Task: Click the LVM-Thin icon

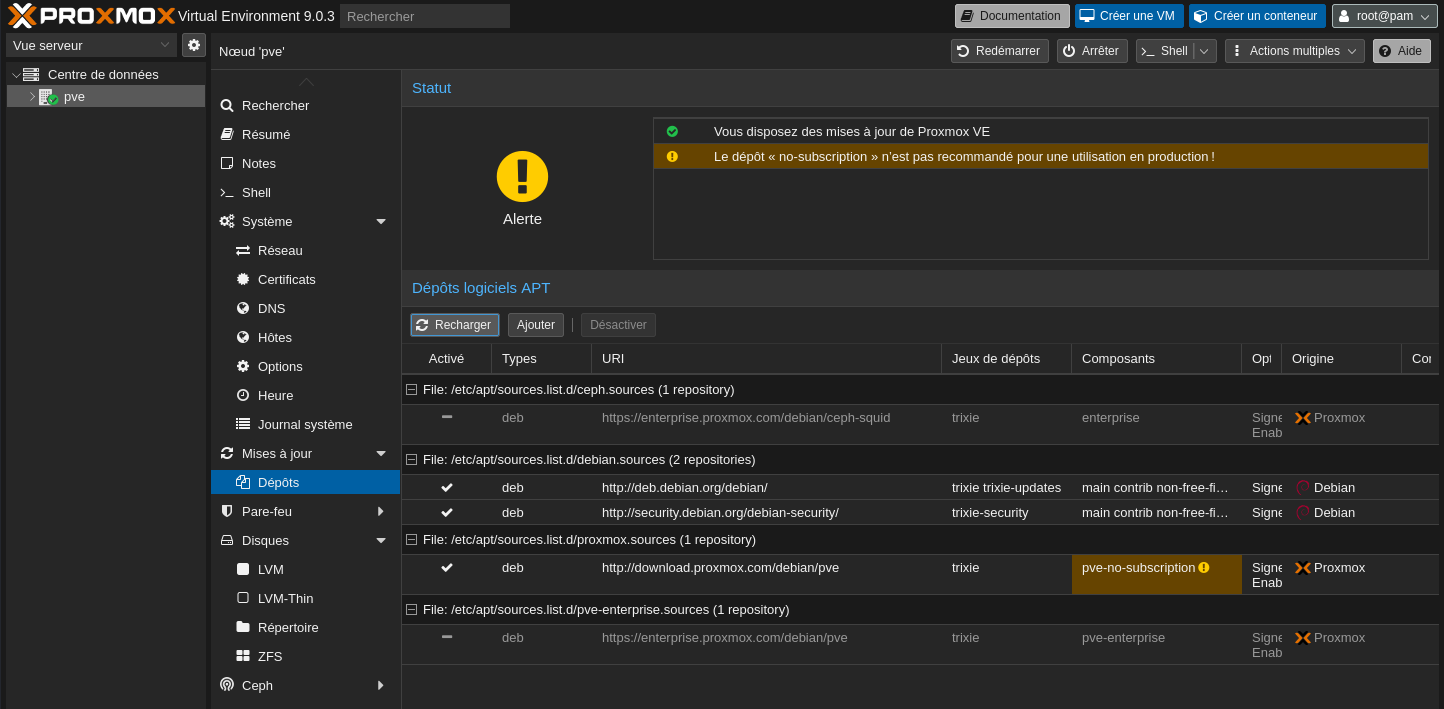Action: coord(243,598)
